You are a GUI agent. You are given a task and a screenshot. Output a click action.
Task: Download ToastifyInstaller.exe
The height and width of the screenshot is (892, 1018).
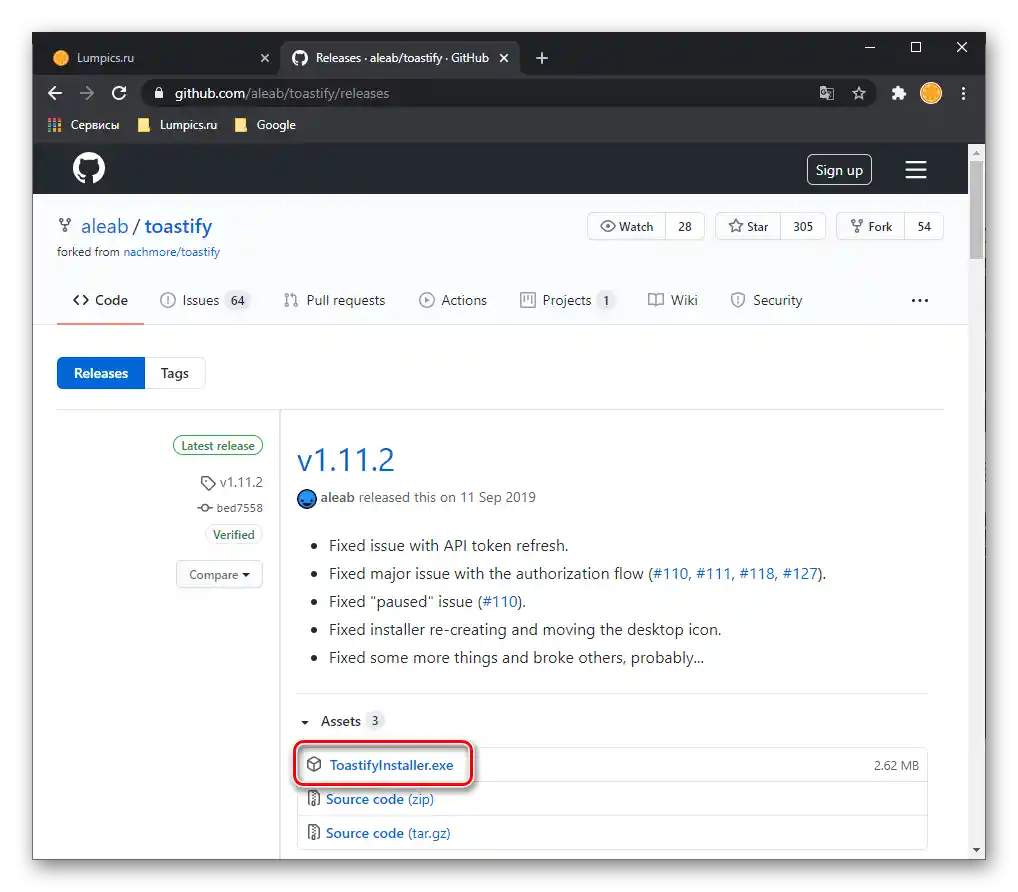pos(391,765)
